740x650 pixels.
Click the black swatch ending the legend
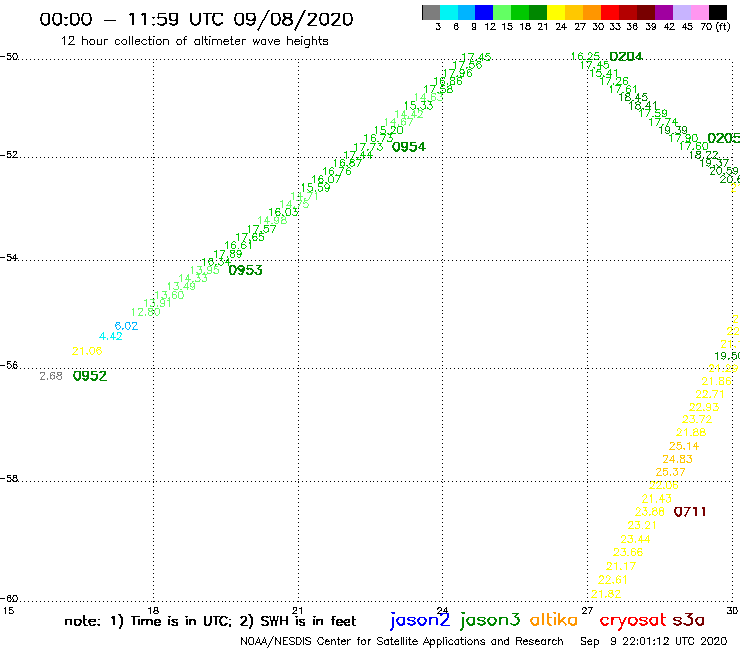point(717,12)
